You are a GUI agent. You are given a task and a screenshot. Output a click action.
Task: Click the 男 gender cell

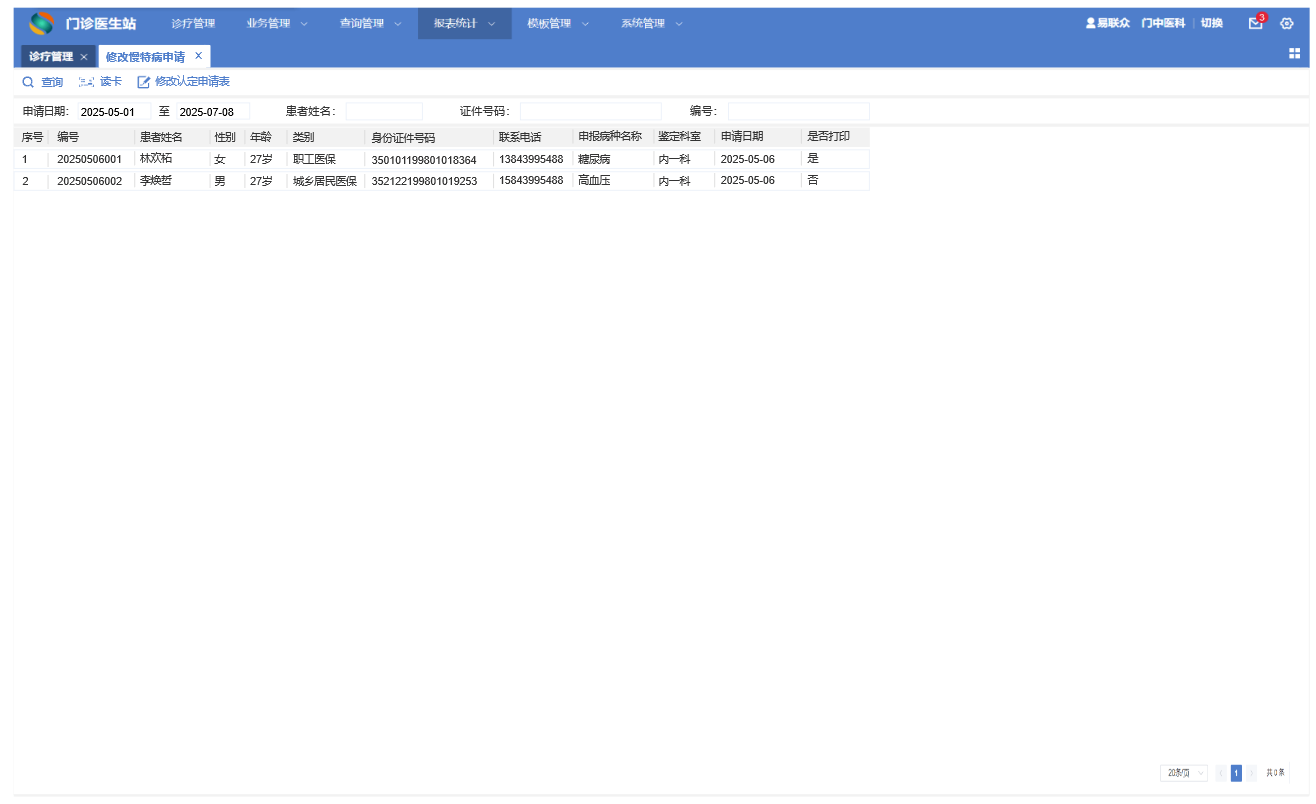click(220, 181)
